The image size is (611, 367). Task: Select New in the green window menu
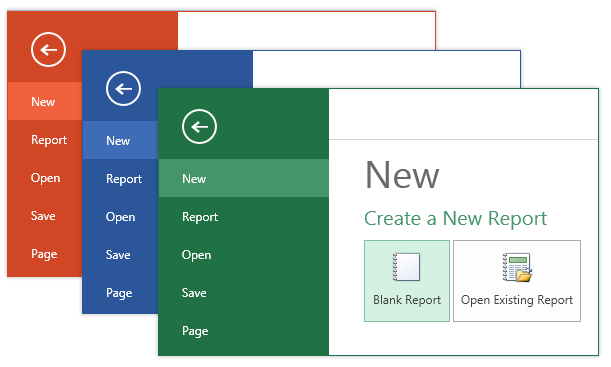coord(244,178)
